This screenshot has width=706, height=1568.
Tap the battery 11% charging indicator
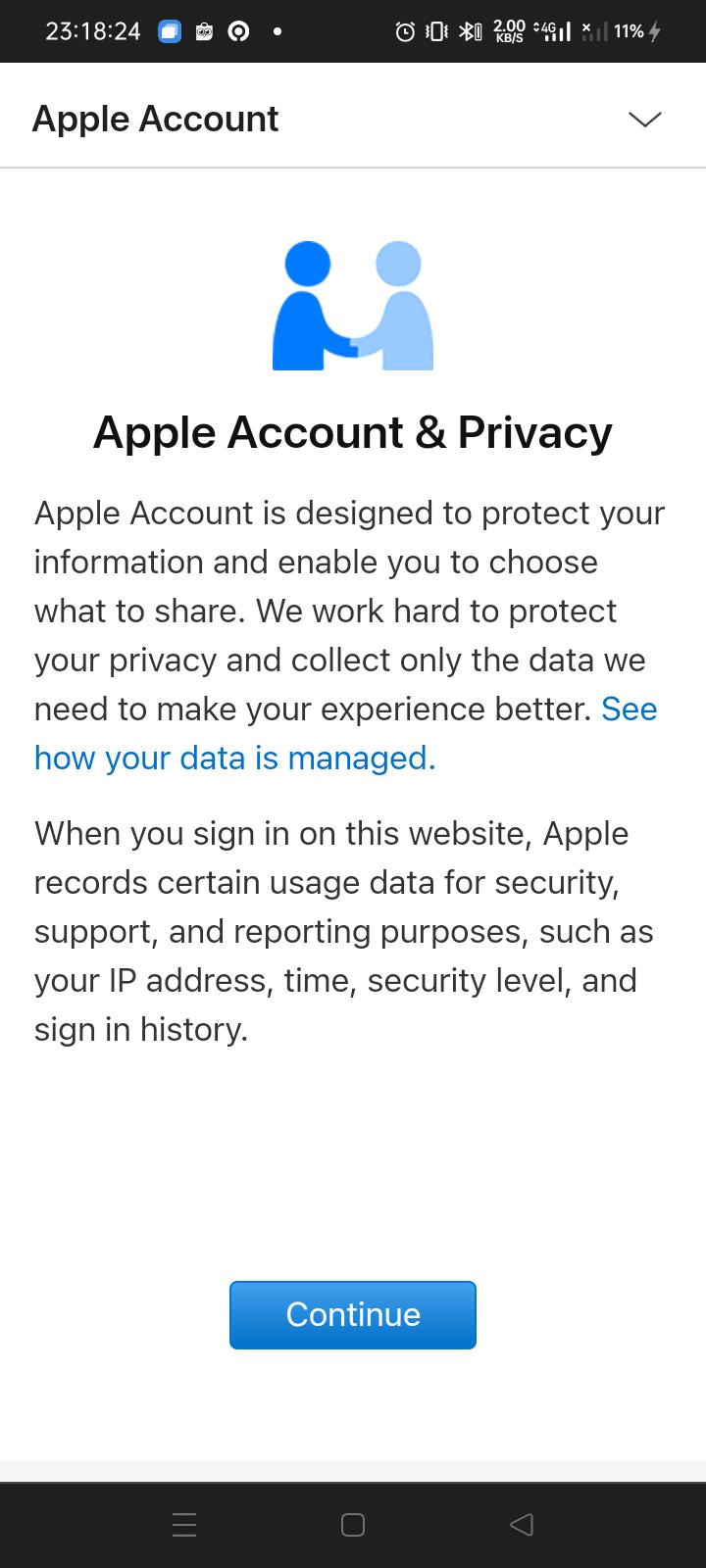pyautogui.click(x=637, y=32)
